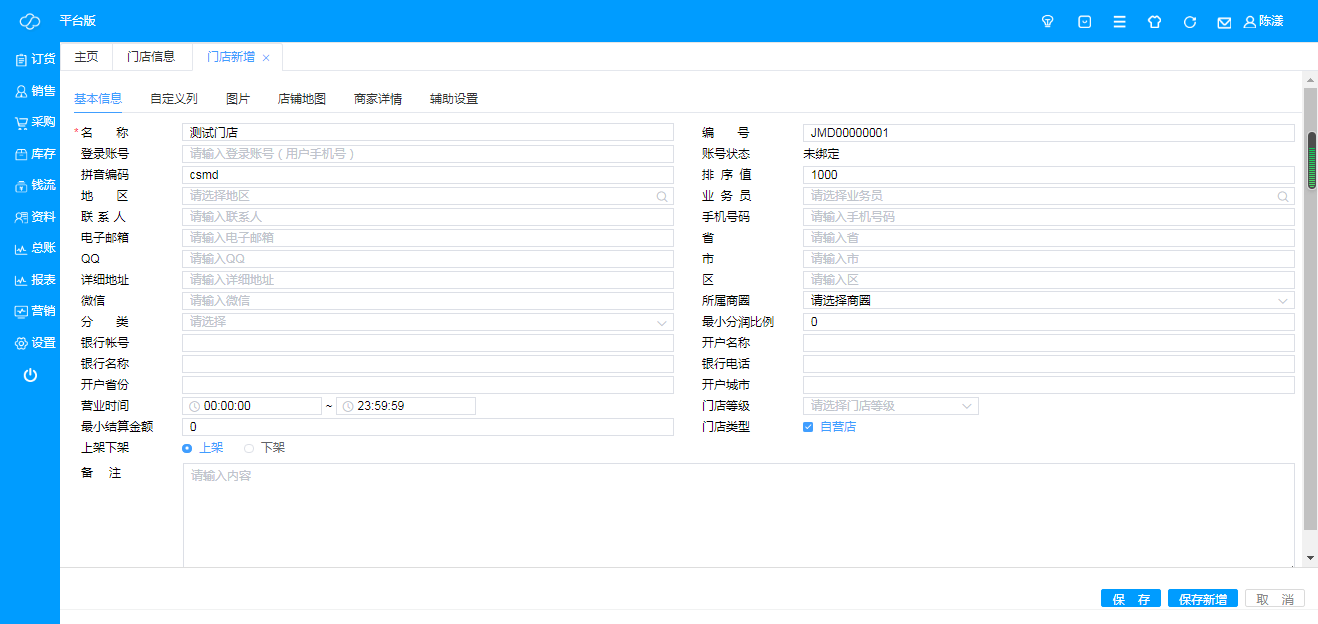This screenshot has height=624, width=1318.
Task: Click the lightbulb tips icon in header
Action: [1048, 21]
